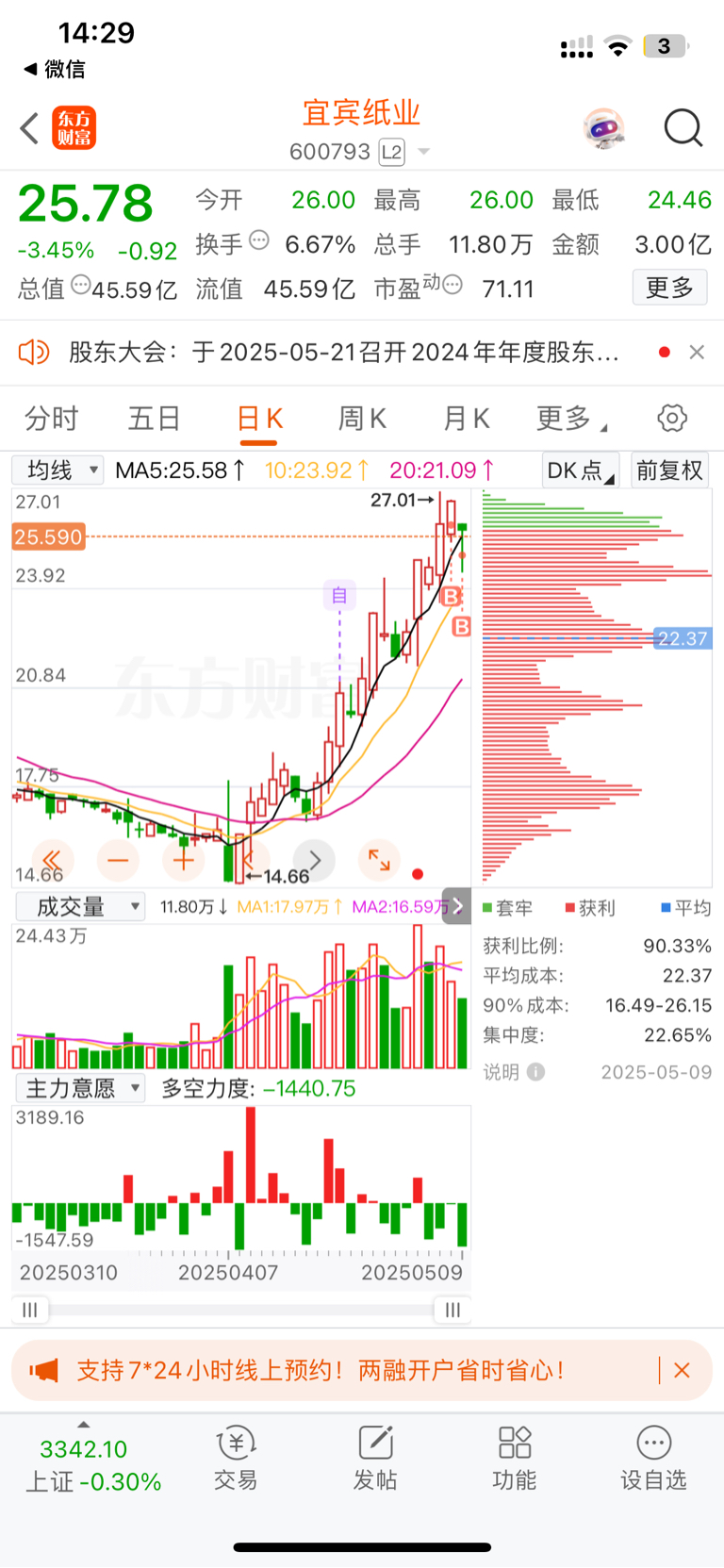The height and width of the screenshot is (1568, 724).
Task: Open the 更多 quote details button
Action: tap(669, 288)
